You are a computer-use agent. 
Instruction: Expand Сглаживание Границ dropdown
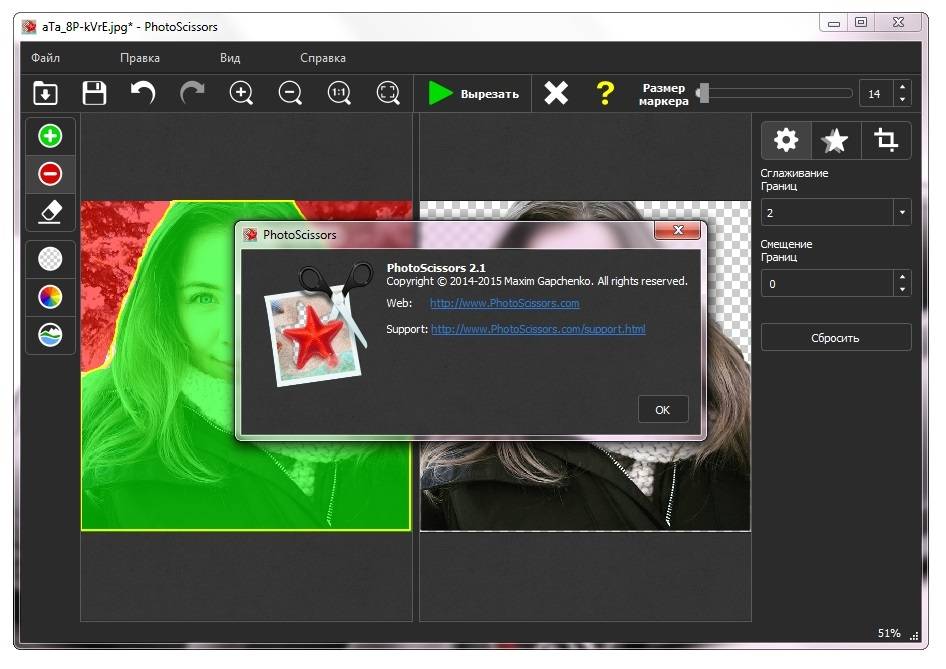click(x=902, y=212)
